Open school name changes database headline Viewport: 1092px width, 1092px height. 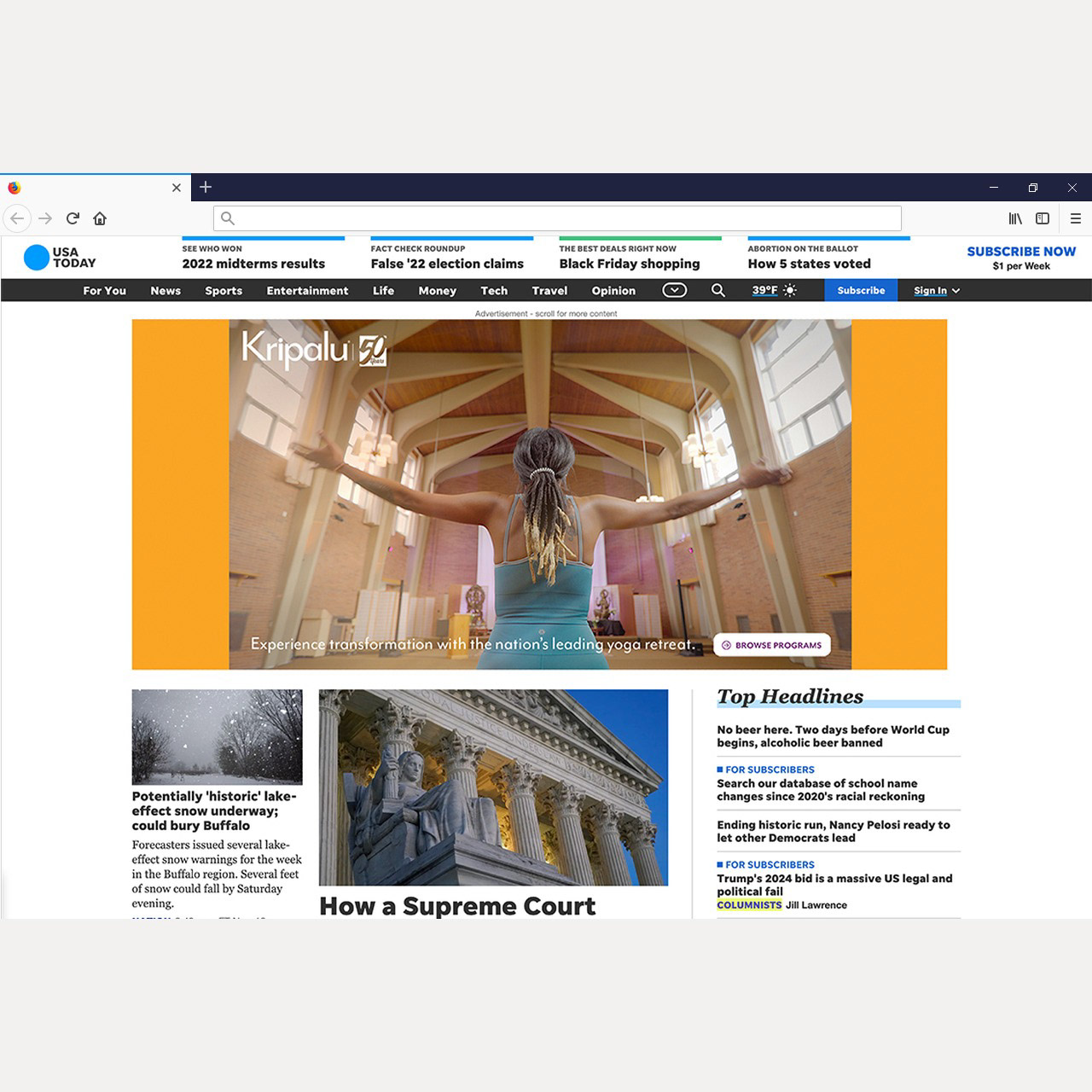(821, 790)
